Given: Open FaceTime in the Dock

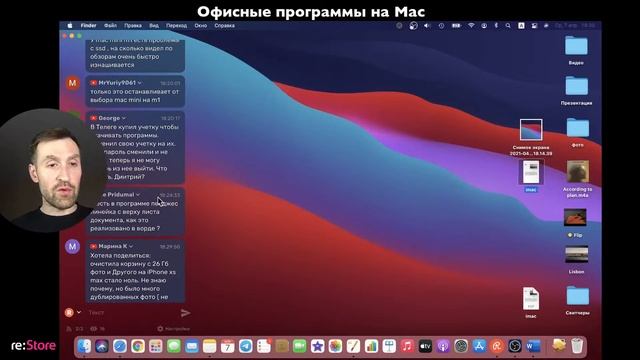Looking at the screenshot, I should (300, 347).
